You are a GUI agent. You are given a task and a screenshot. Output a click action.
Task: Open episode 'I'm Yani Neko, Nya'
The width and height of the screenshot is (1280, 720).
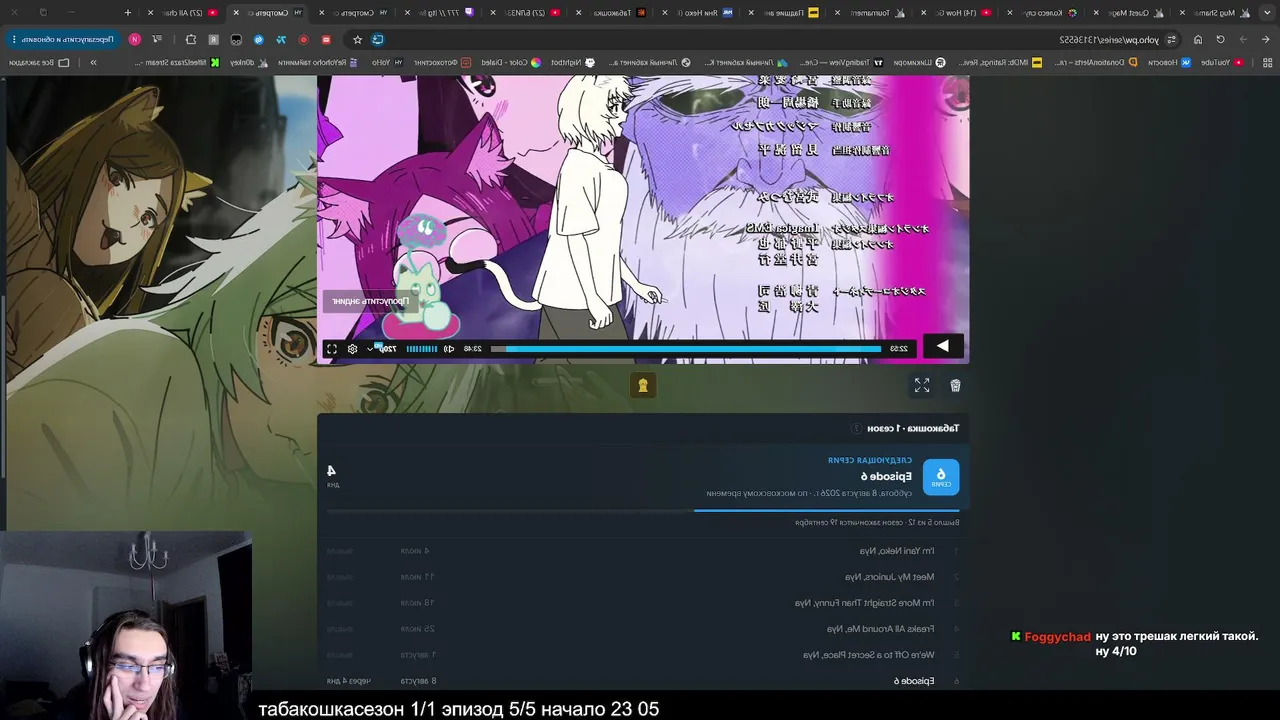(x=897, y=551)
